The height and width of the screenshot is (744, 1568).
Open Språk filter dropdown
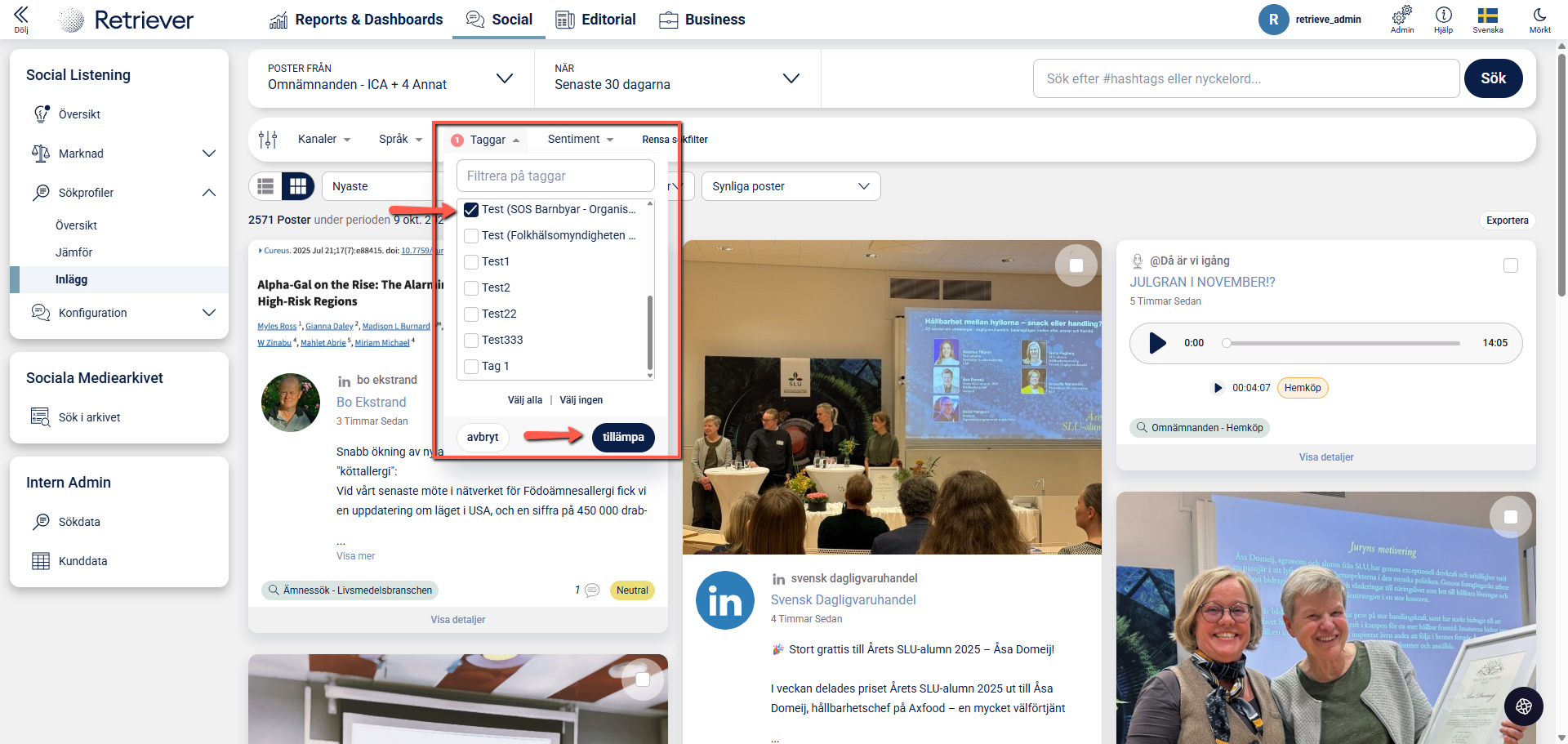click(x=401, y=140)
